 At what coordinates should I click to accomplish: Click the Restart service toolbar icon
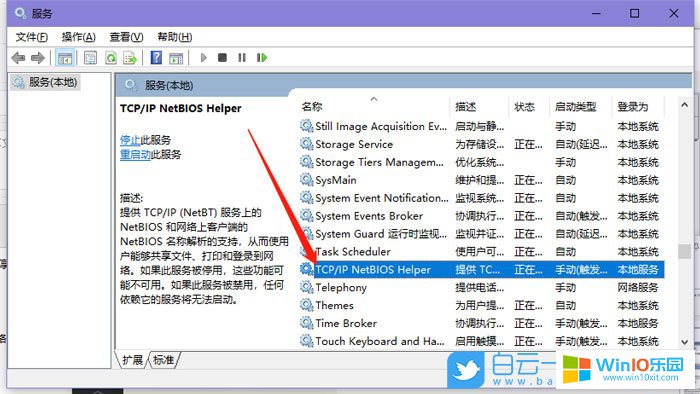click(262, 58)
